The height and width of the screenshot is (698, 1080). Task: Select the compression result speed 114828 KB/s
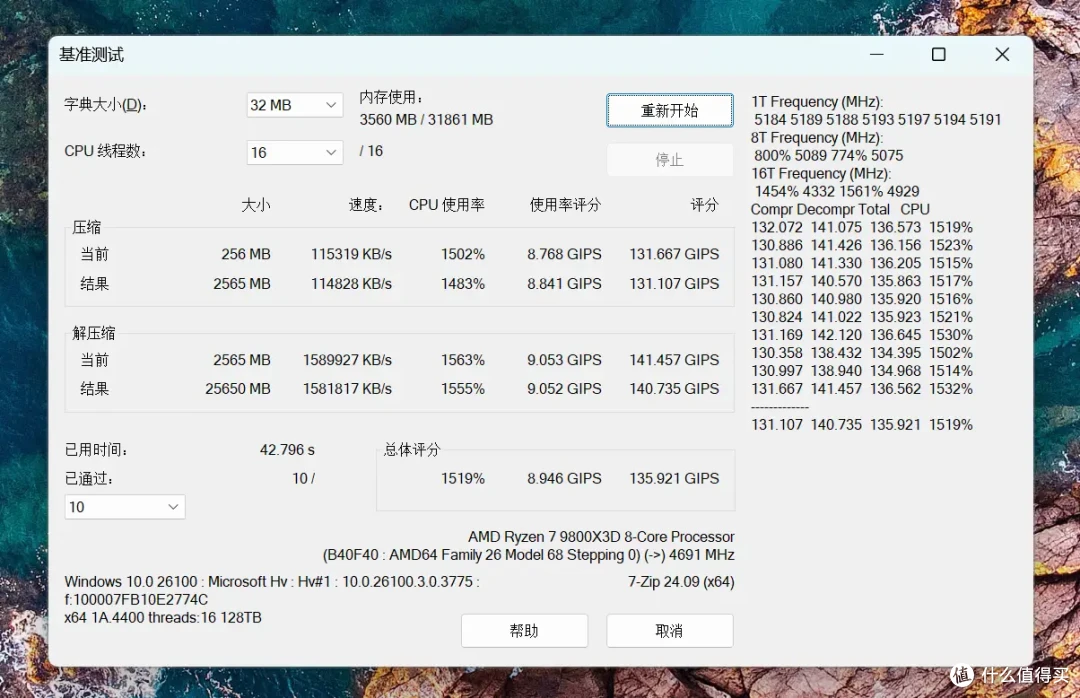[351, 284]
